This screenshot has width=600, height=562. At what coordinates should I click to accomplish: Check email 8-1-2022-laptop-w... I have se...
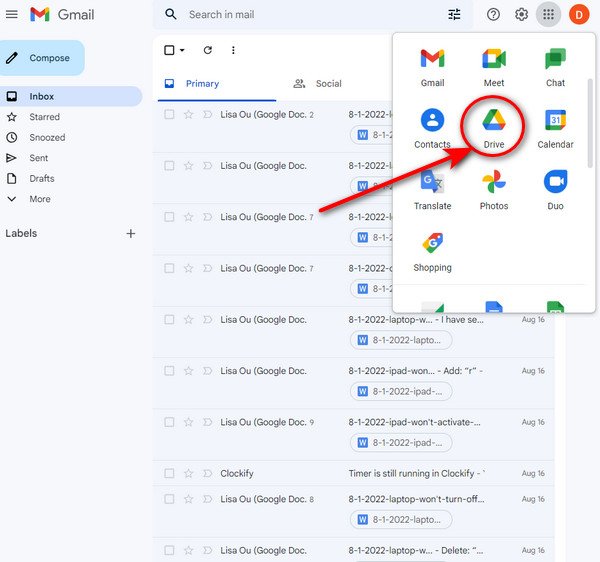point(169,319)
